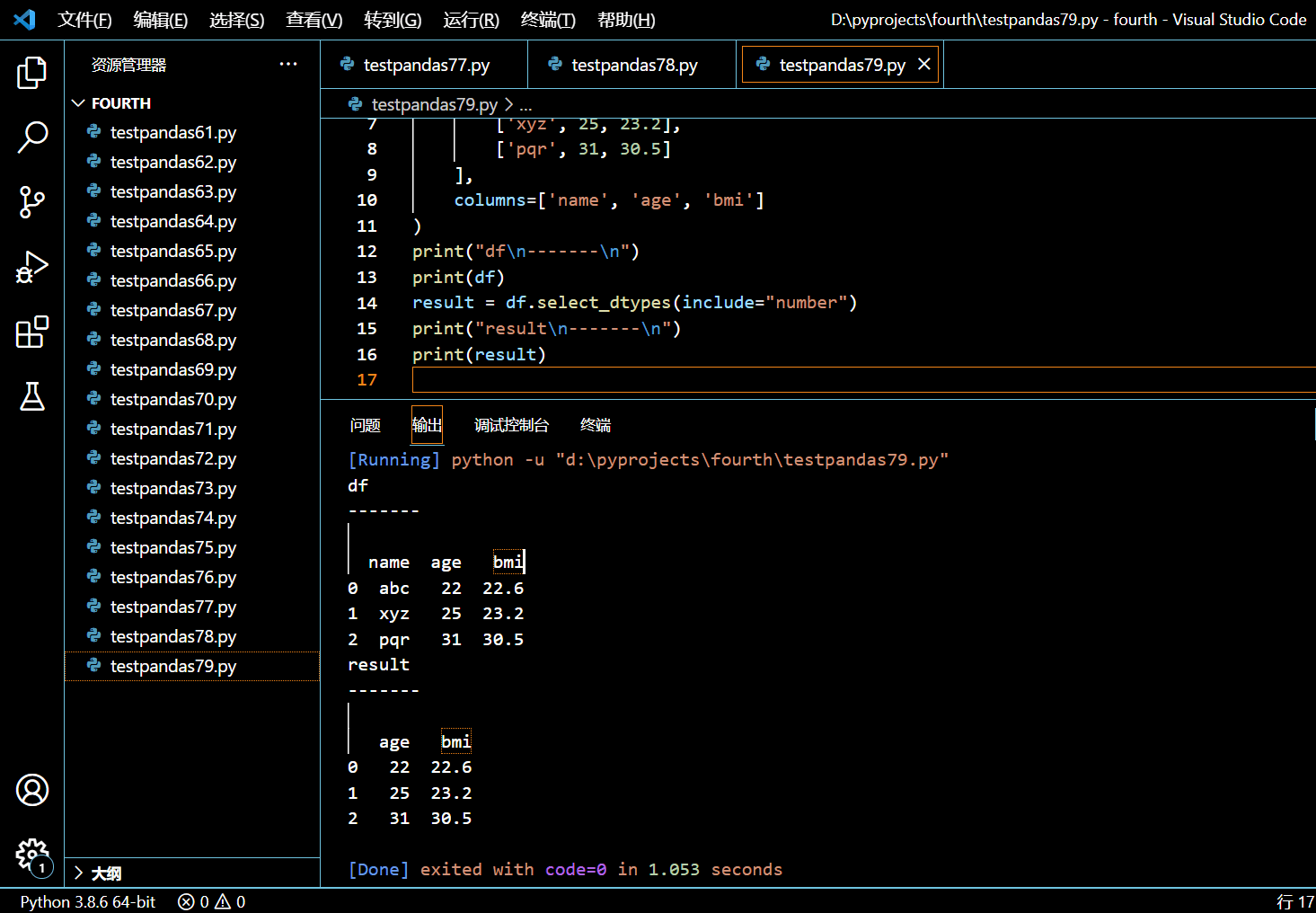Click the 行 17 cursor position status
The image size is (1316, 913).
1295,901
